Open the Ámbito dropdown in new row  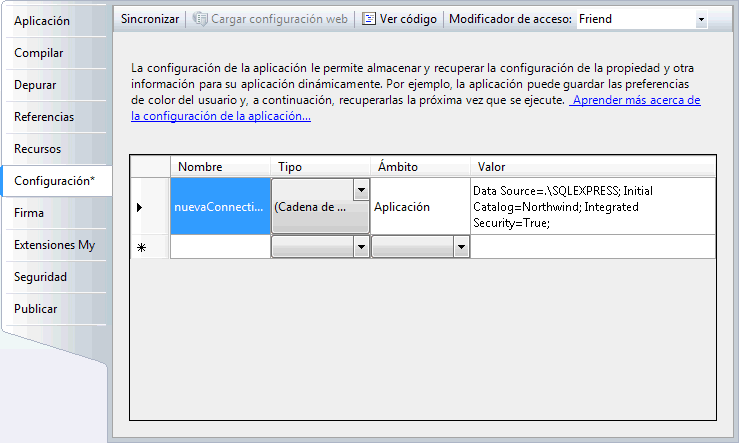pyautogui.click(x=460, y=247)
